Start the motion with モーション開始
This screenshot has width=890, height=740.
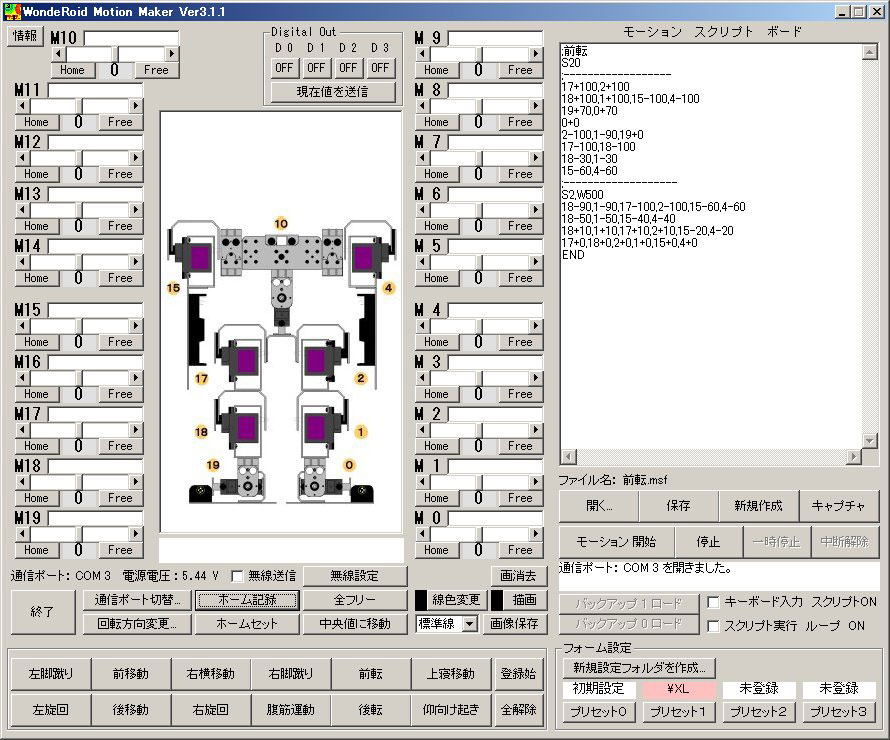617,542
